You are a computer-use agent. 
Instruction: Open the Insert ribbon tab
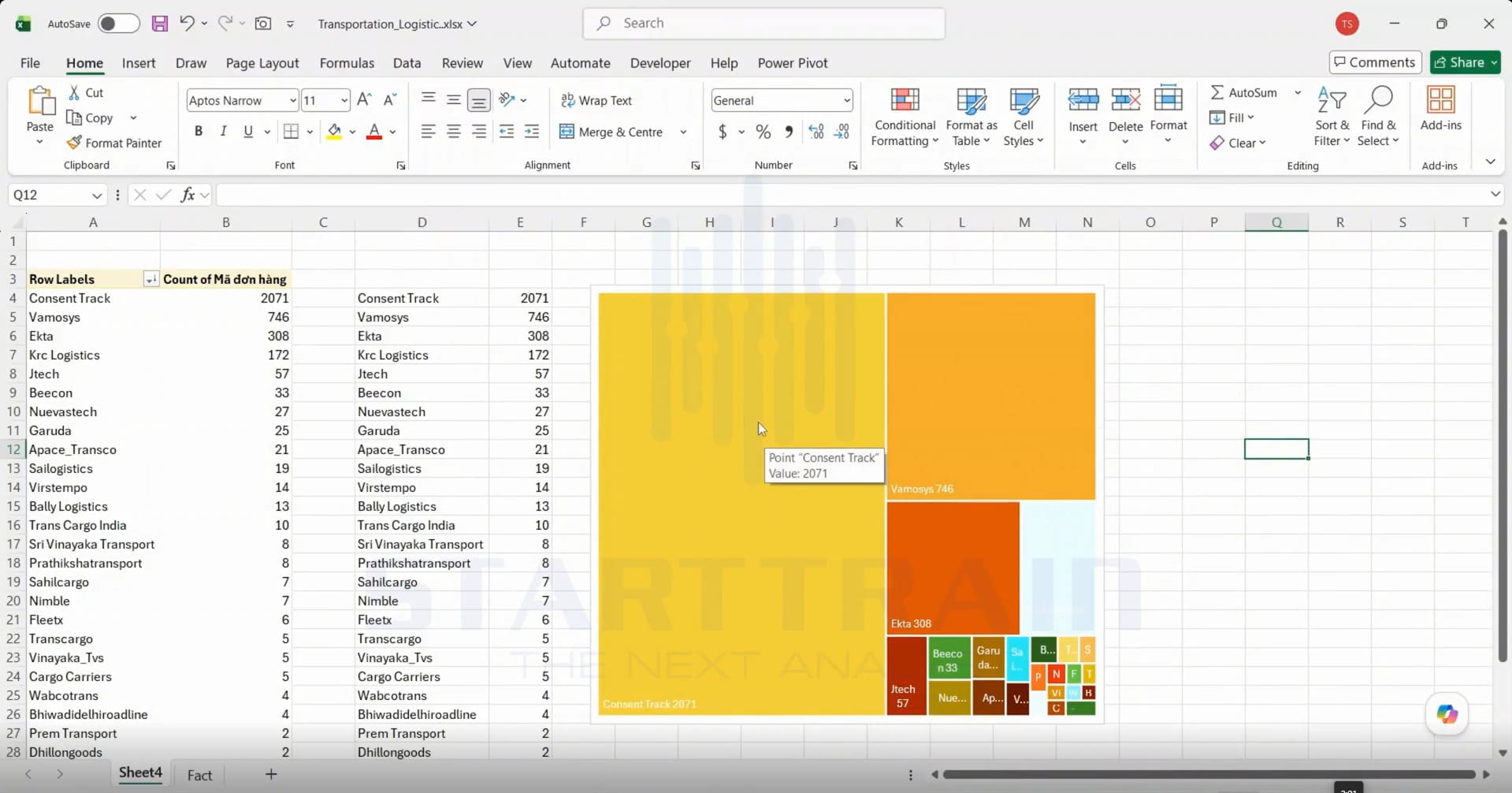point(139,63)
